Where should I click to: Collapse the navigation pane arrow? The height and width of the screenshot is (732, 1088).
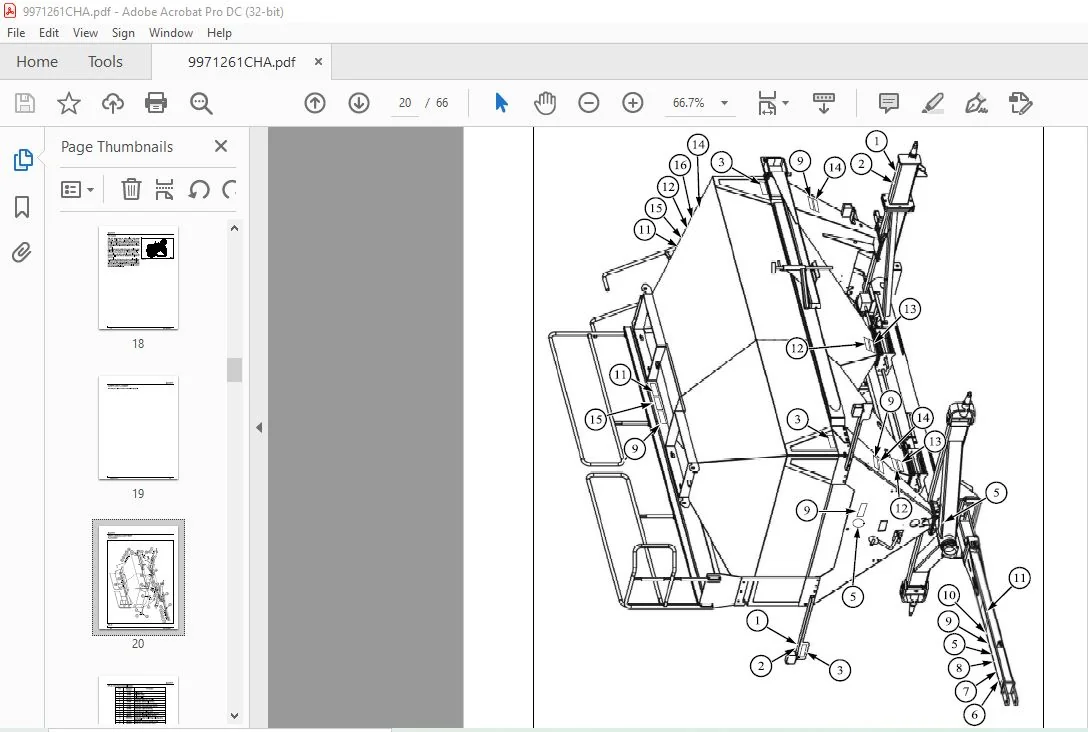(259, 427)
